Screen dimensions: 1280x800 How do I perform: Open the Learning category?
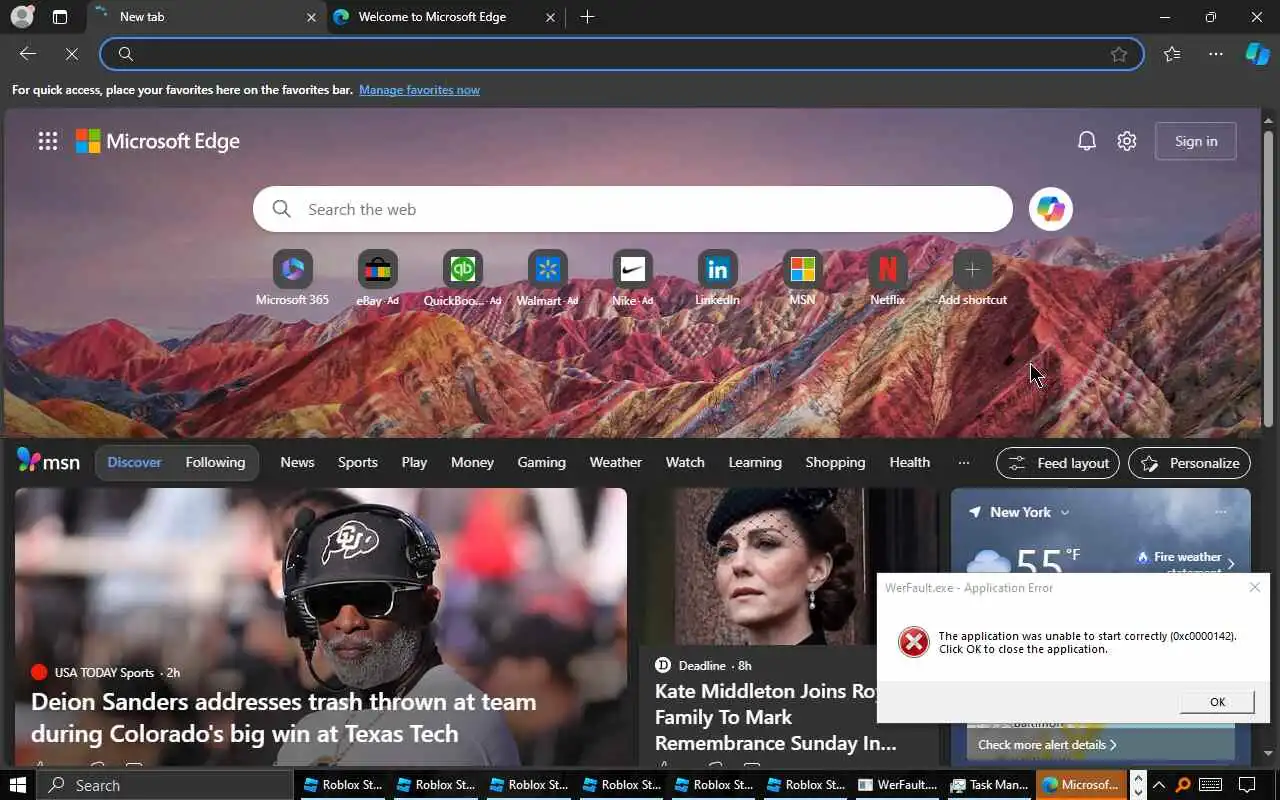(755, 462)
